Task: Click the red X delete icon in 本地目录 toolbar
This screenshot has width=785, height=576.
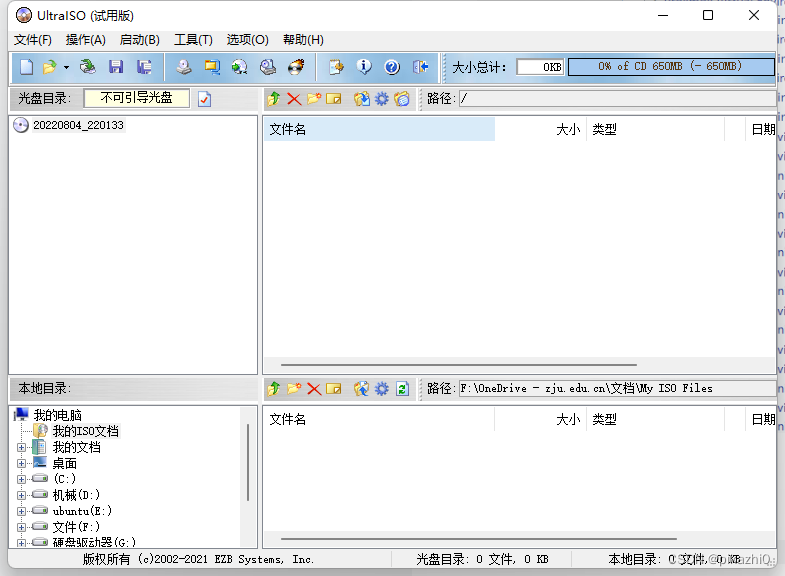Action: pyautogui.click(x=314, y=389)
